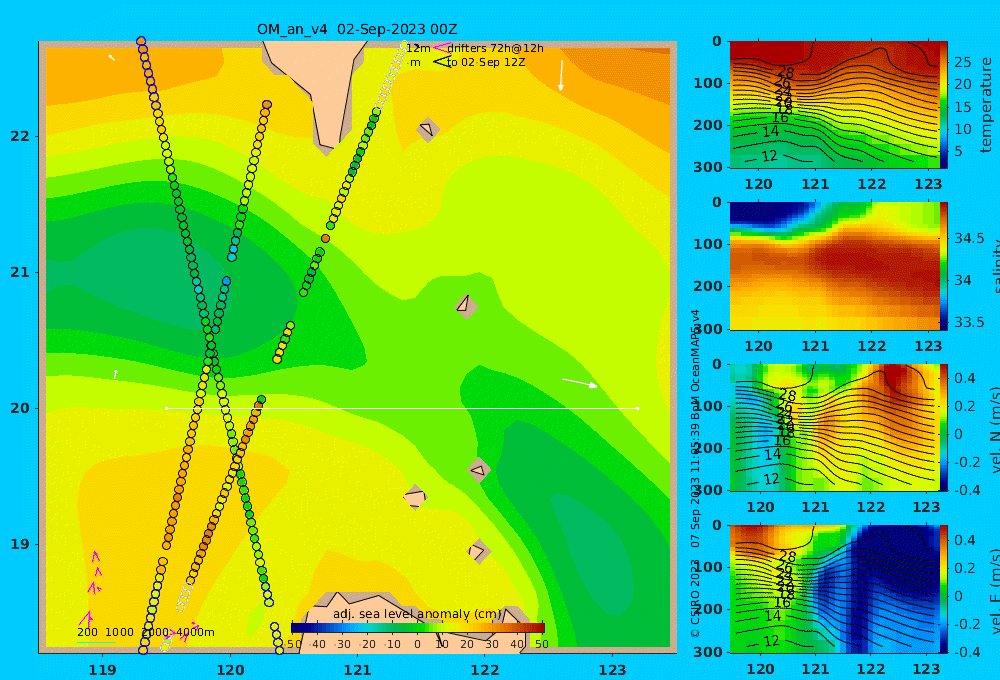Click the 'vel. E (m/s)' axis label
1000x680 pixels.
(994, 590)
